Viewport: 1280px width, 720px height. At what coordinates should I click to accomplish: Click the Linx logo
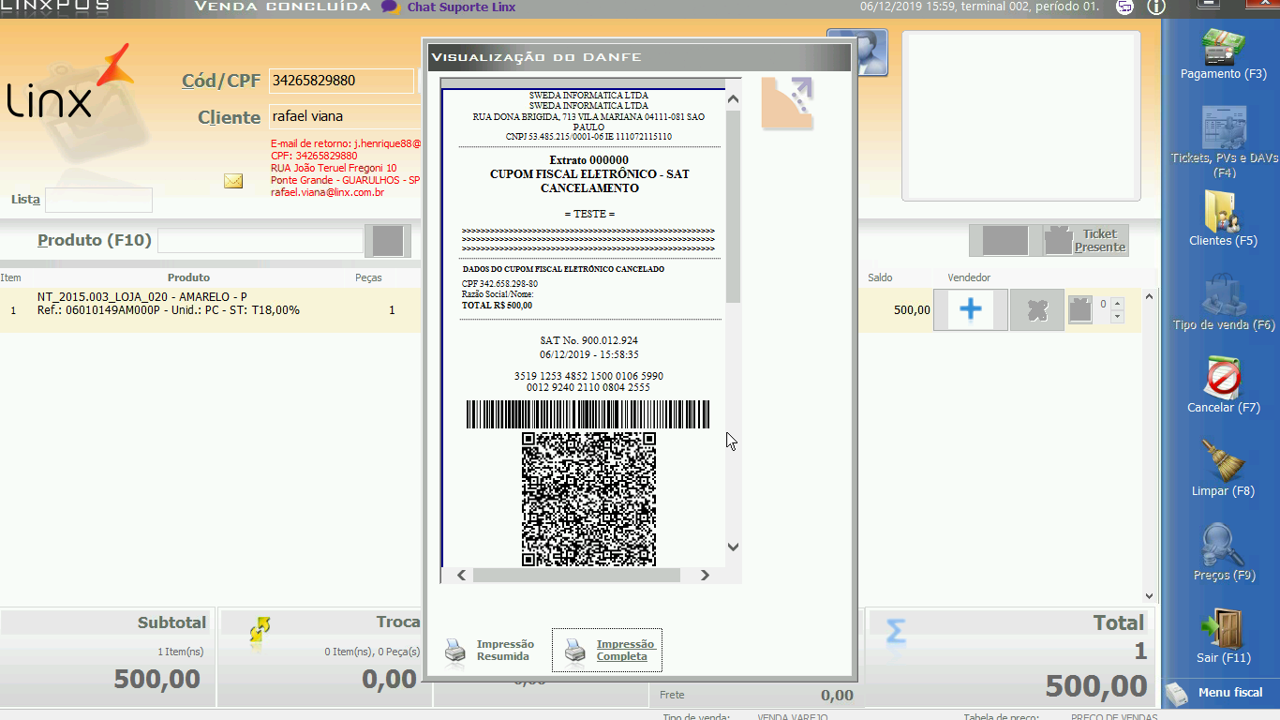tap(70, 84)
